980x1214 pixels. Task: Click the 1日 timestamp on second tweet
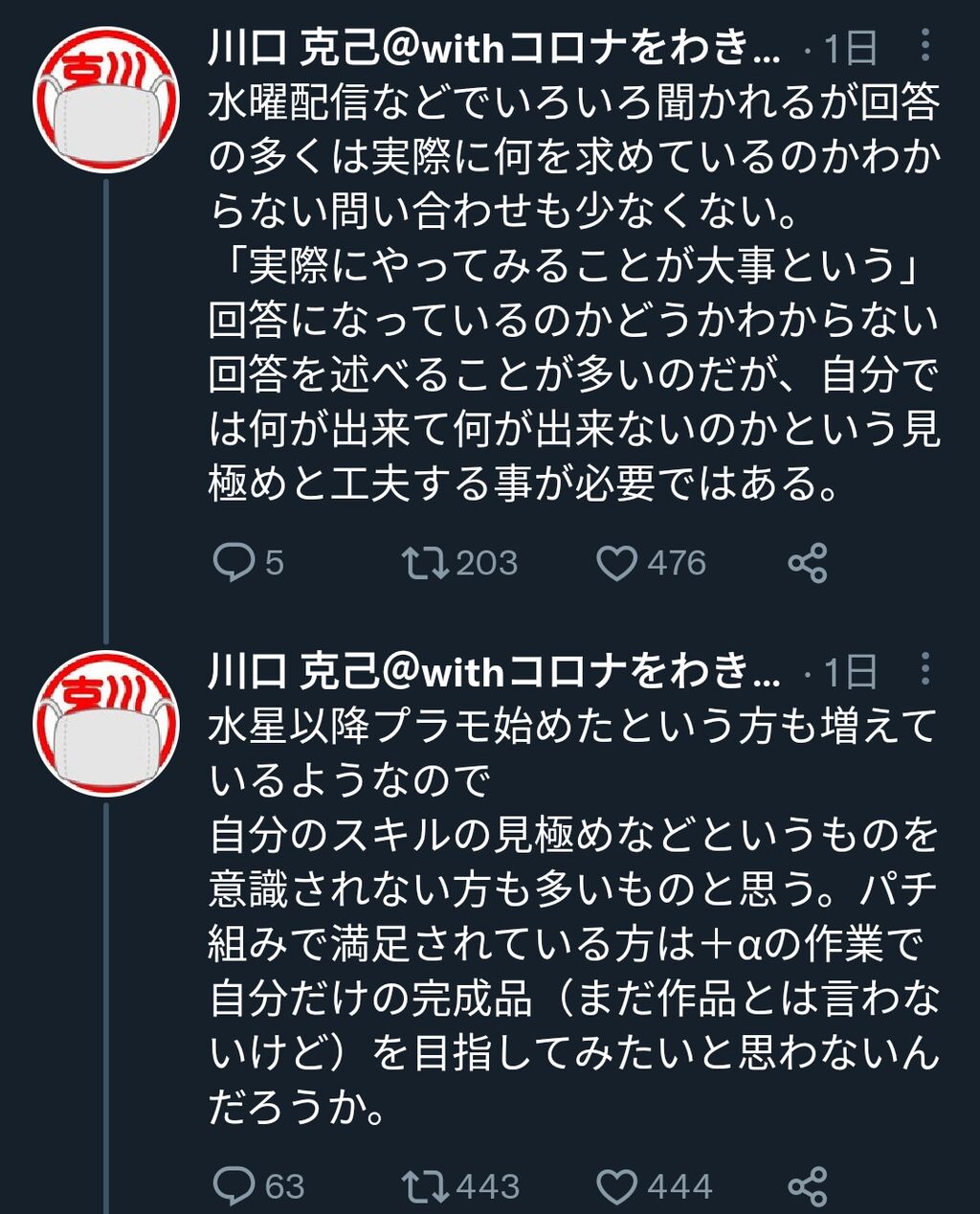point(850,672)
